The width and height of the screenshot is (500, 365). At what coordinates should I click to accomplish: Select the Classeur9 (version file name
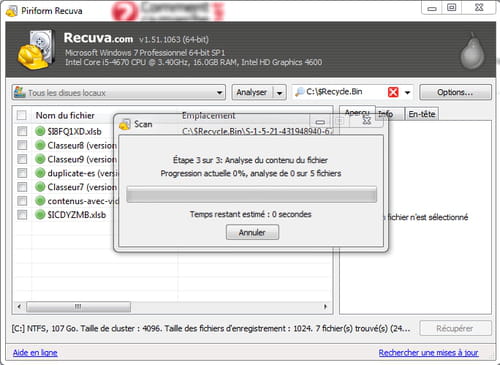[82, 159]
